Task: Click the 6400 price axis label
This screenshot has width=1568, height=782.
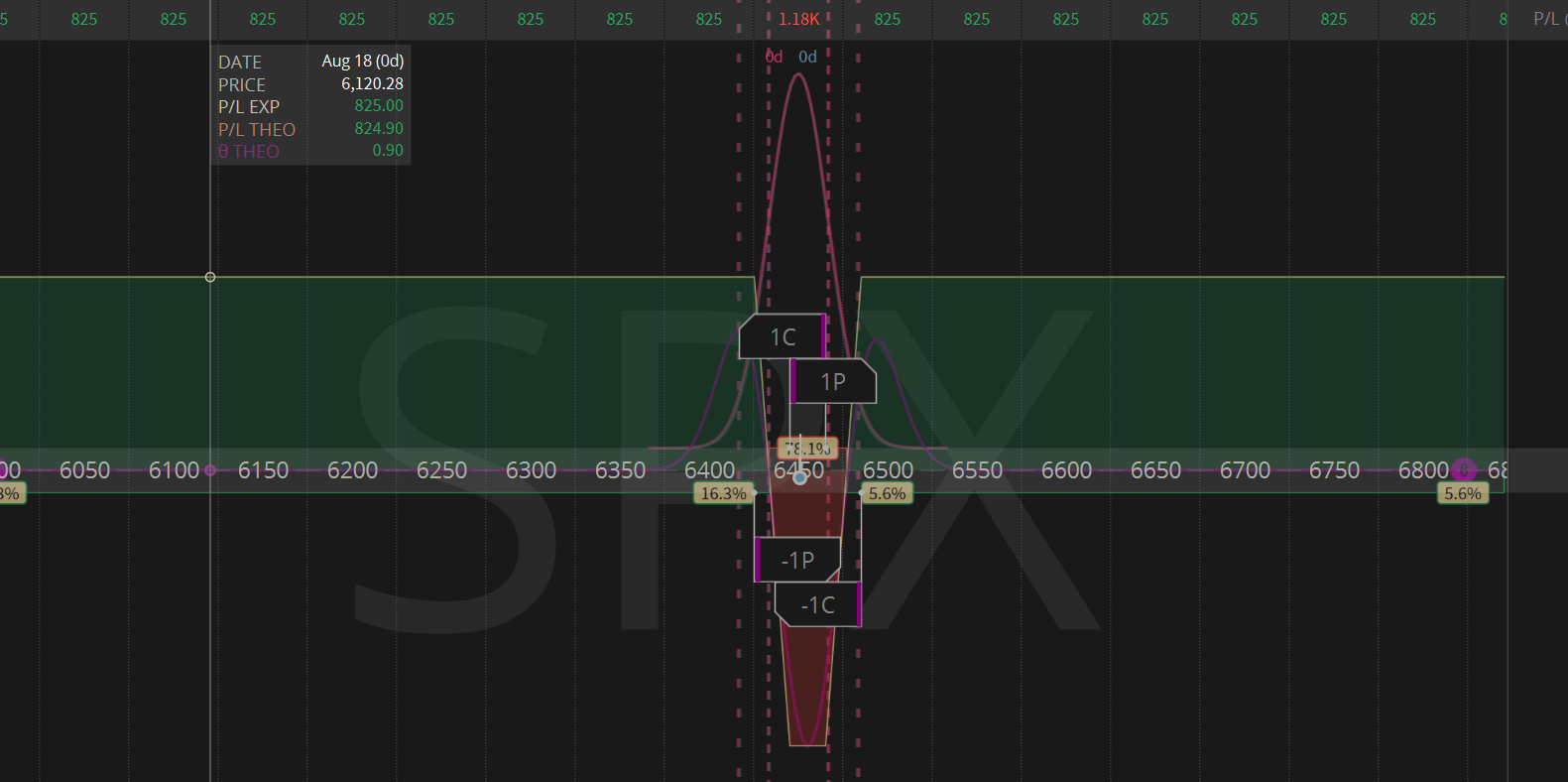Action: click(709, 469)
